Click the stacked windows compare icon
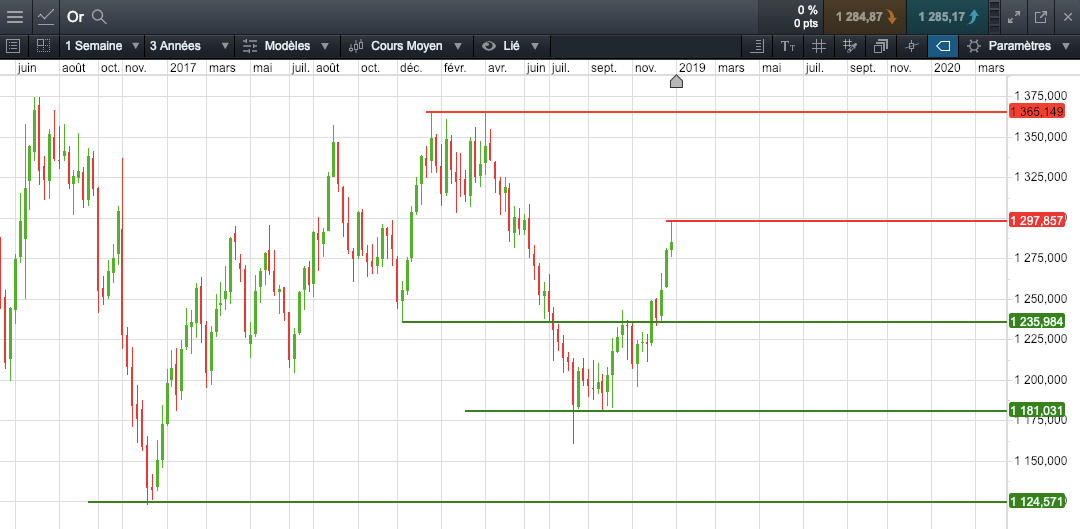1080x529 pixels. [x=881, y=46]
